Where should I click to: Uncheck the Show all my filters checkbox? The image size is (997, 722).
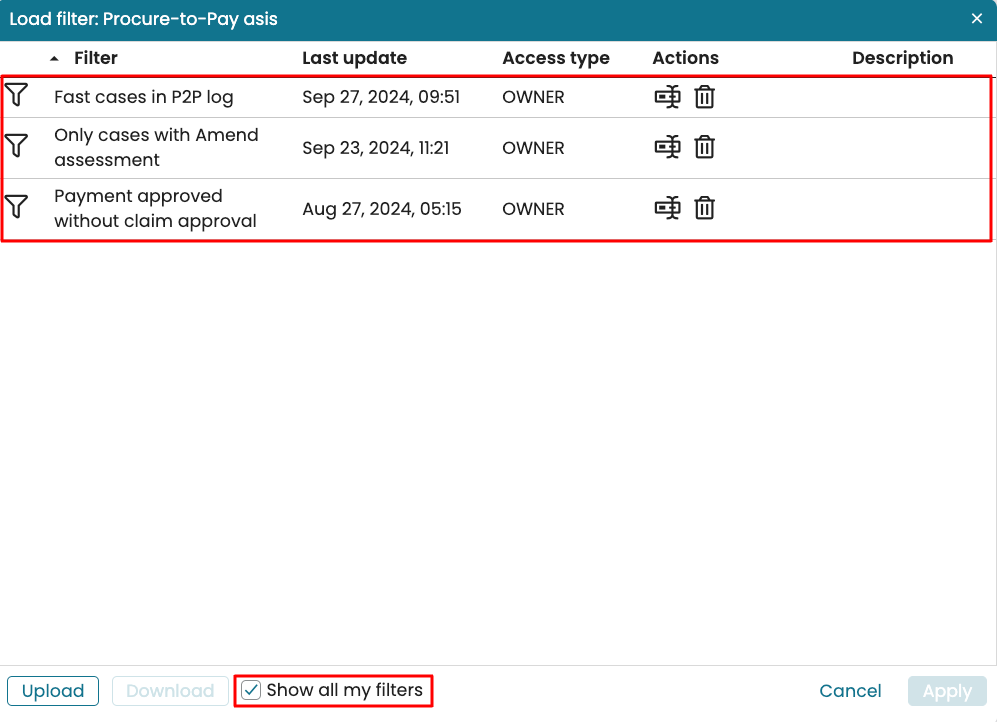[x=252, y=691]
